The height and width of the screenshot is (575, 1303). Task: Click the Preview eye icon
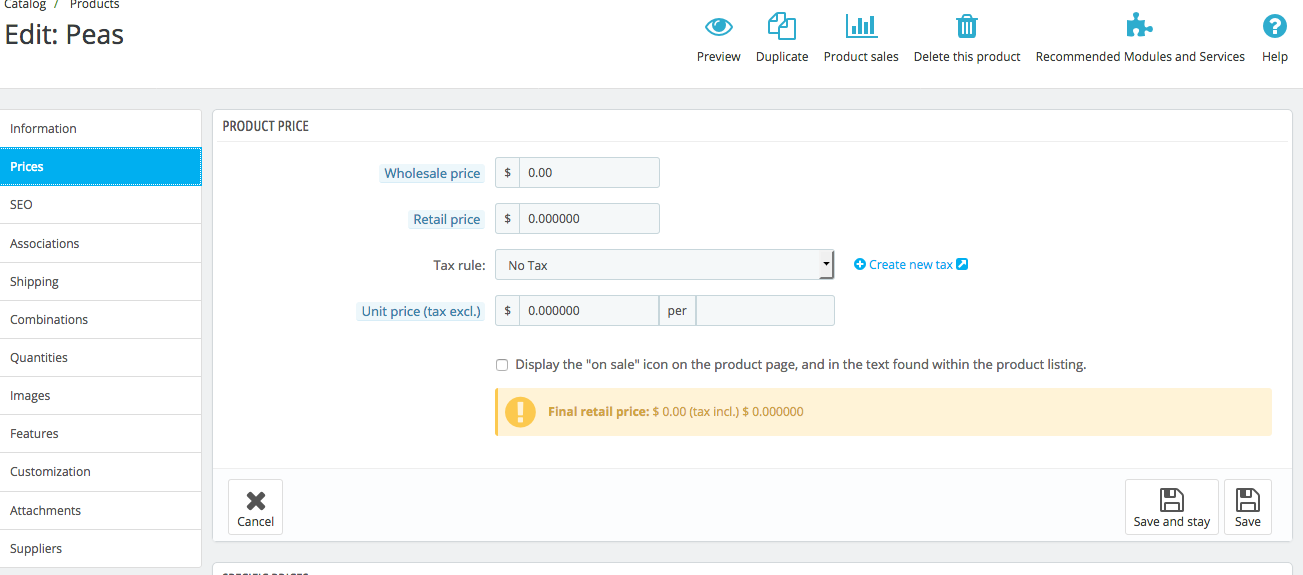(718, 27)
